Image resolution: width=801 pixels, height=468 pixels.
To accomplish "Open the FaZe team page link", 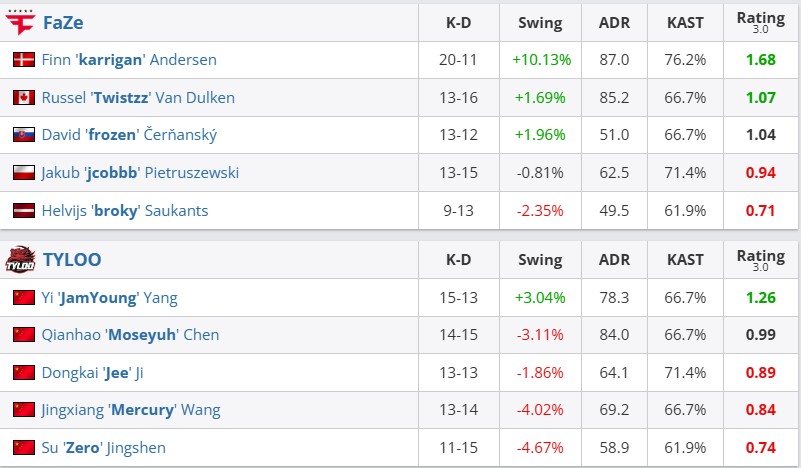I will pos(64,22).
